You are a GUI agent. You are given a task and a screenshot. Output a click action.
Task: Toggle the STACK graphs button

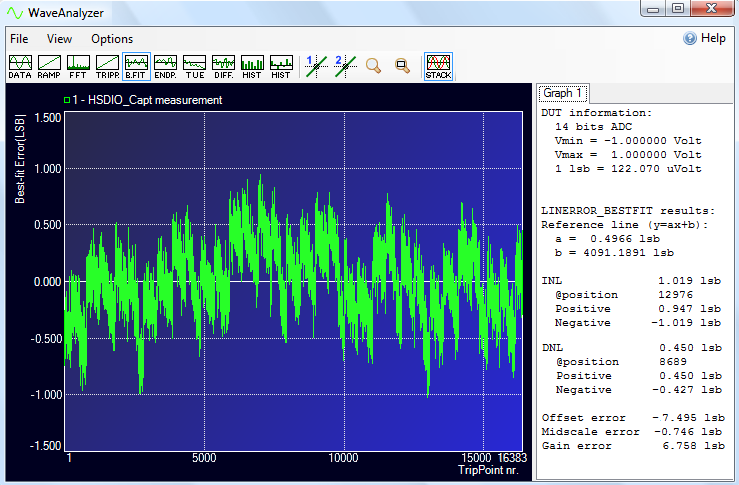pyautogui.click(x=437, y=67)
